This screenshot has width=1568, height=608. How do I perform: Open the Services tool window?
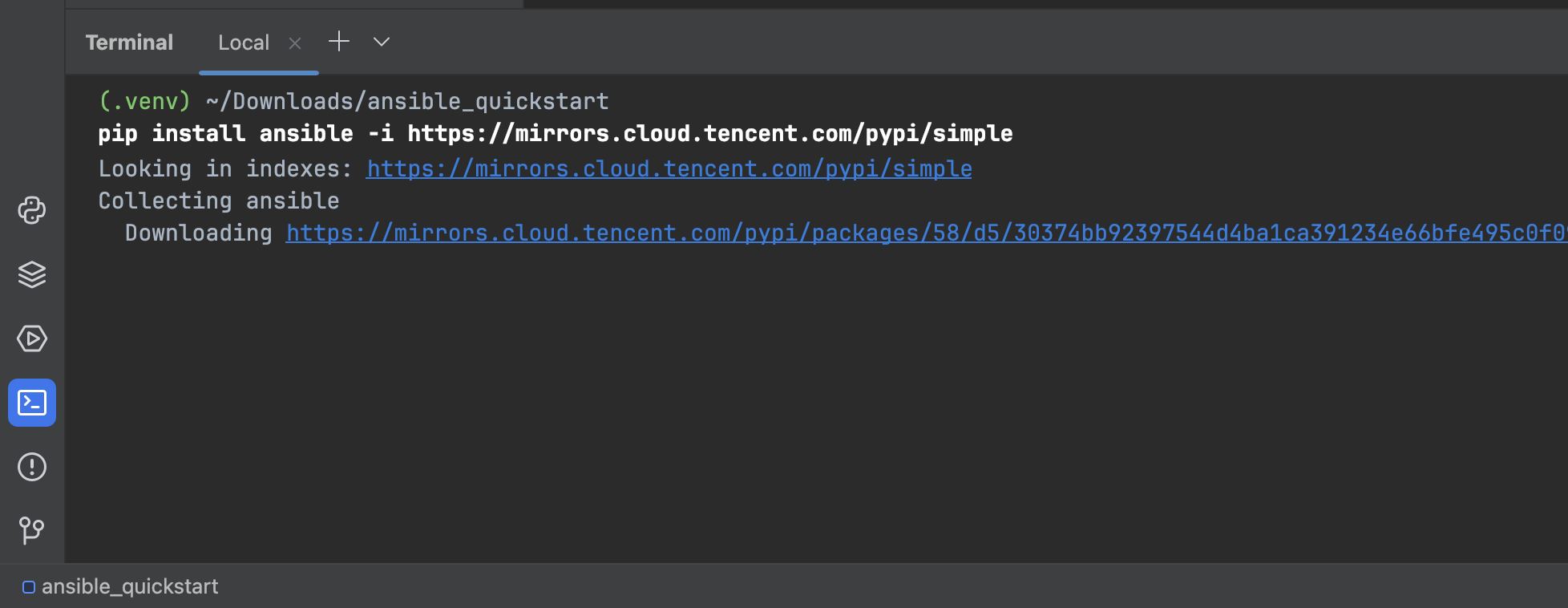pyautogui.click(x=32, y=275)
